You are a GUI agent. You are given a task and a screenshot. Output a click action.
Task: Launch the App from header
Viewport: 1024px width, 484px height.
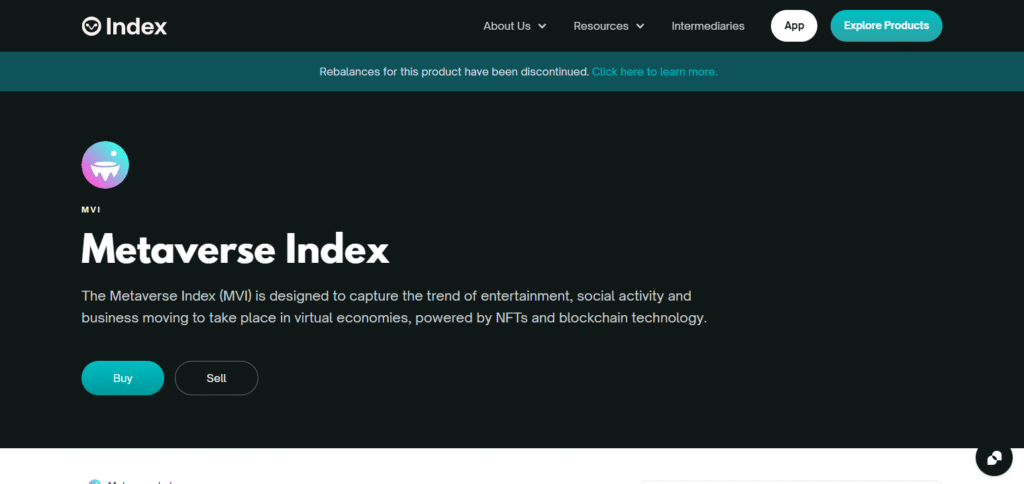tap(794, 26)
